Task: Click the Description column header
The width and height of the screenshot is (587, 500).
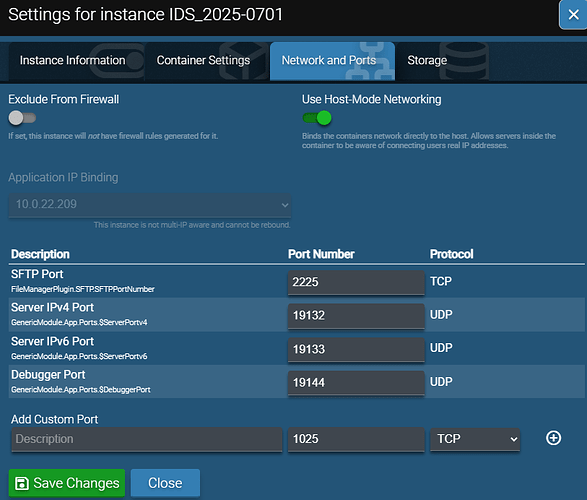Action: [x=40, y=254]
